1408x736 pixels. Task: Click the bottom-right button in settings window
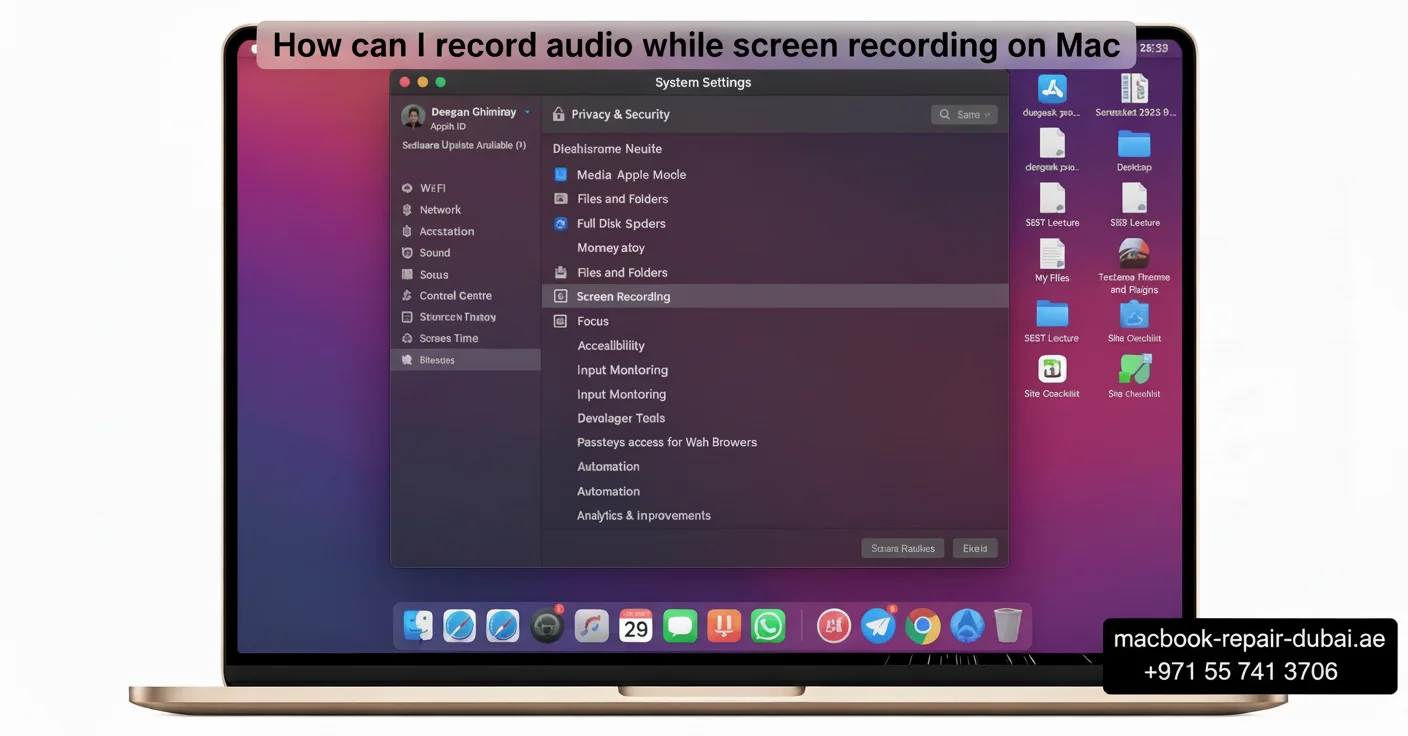(974, 548)
